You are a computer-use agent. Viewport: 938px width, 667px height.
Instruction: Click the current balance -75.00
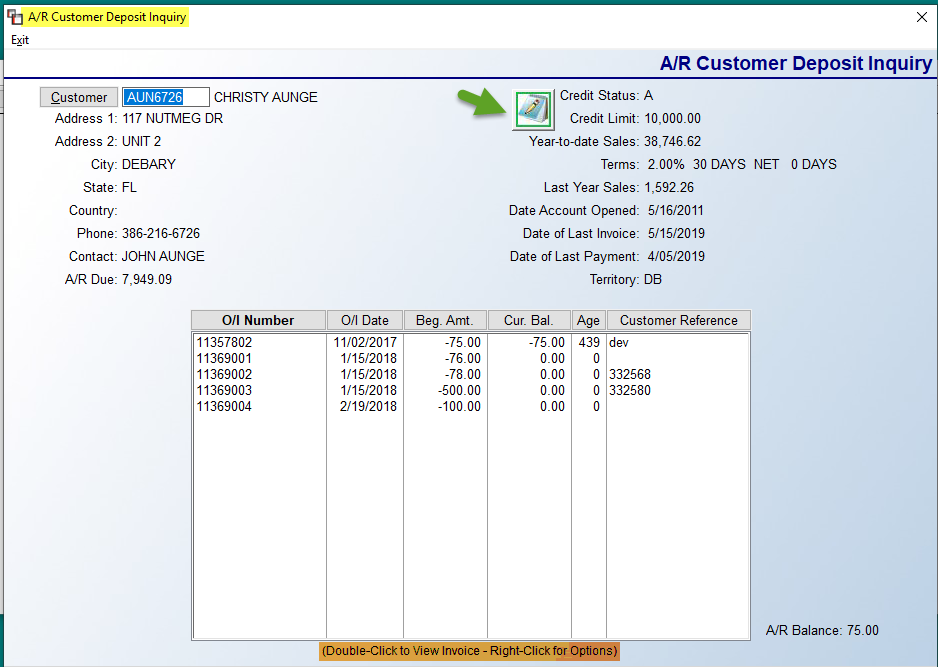point(546,342)
